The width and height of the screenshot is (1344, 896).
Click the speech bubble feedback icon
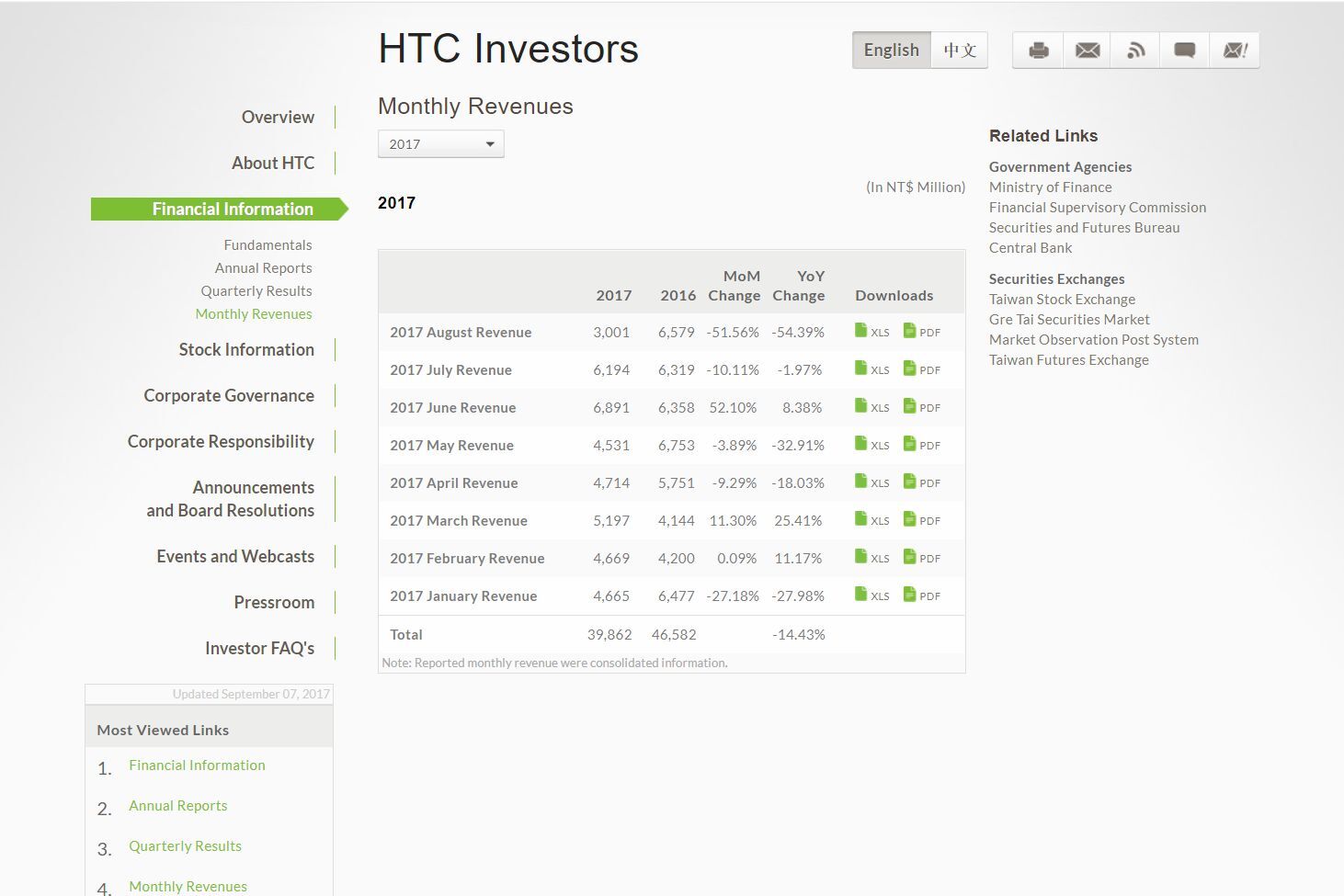pyautogui.click(x=1185, y=51)
